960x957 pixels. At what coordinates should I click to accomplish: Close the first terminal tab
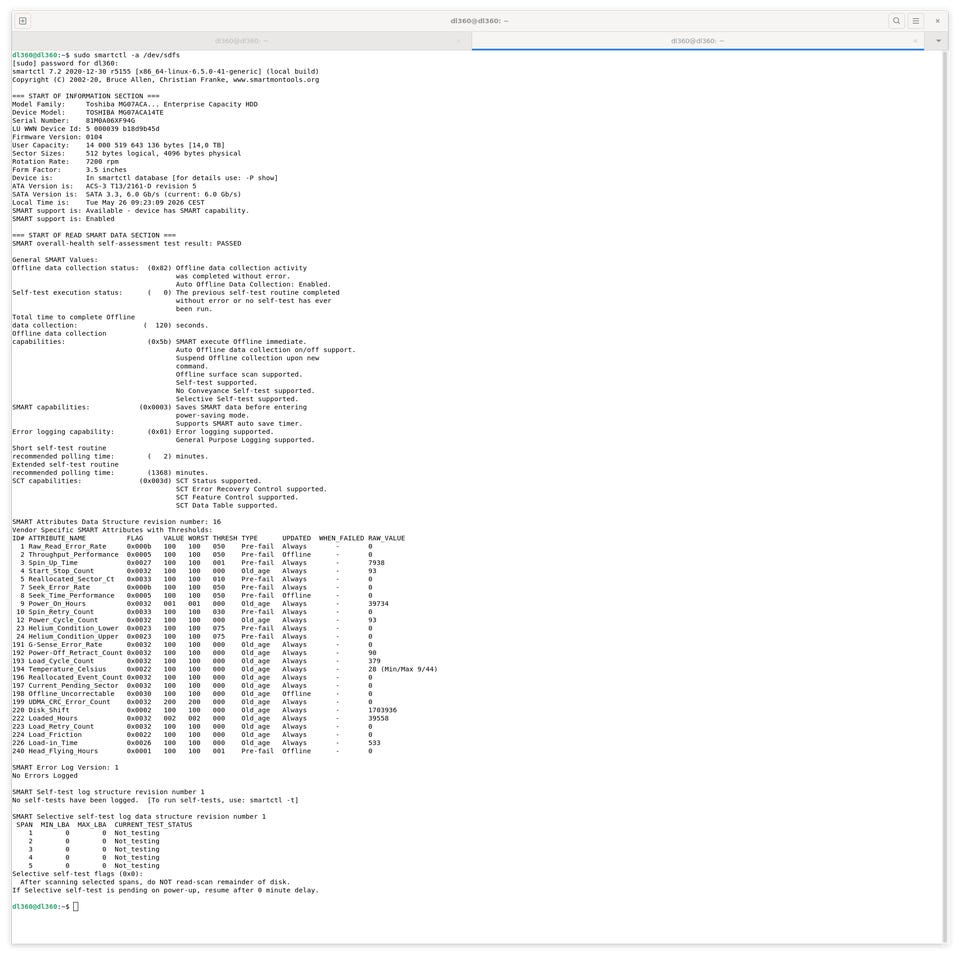[x=459, y=41]
